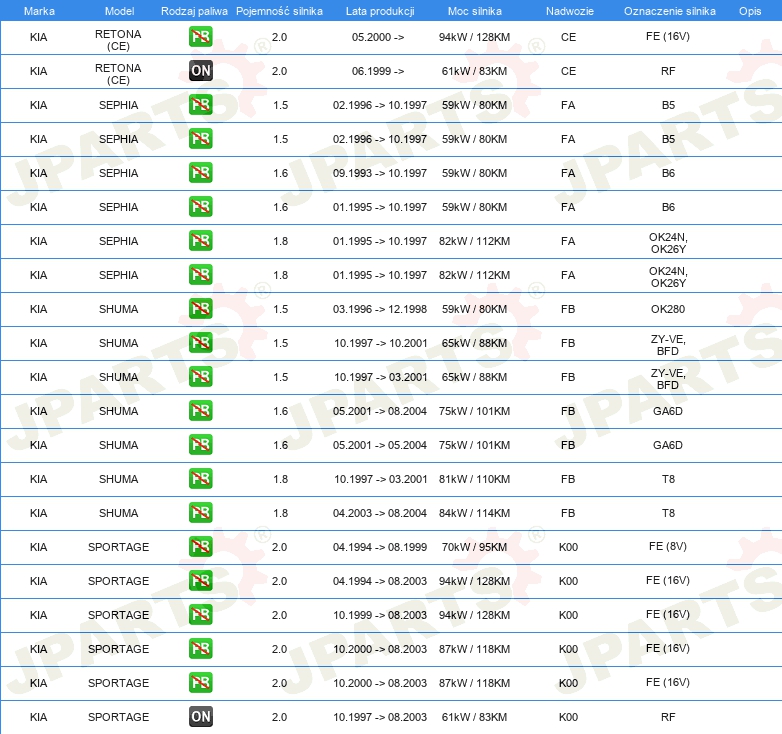Select the petrol icon in the SEPHIA 1.6 01.1995 row
This screenshot has width=782, height=734.
(x=200, y=206)
